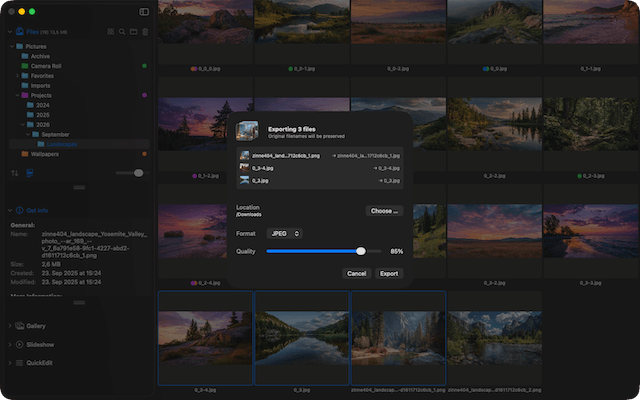Image resolution: width=640 pixels, height=400 pixels.
Task: Expand the Gallery section
Action: click(x=9, y=326)
